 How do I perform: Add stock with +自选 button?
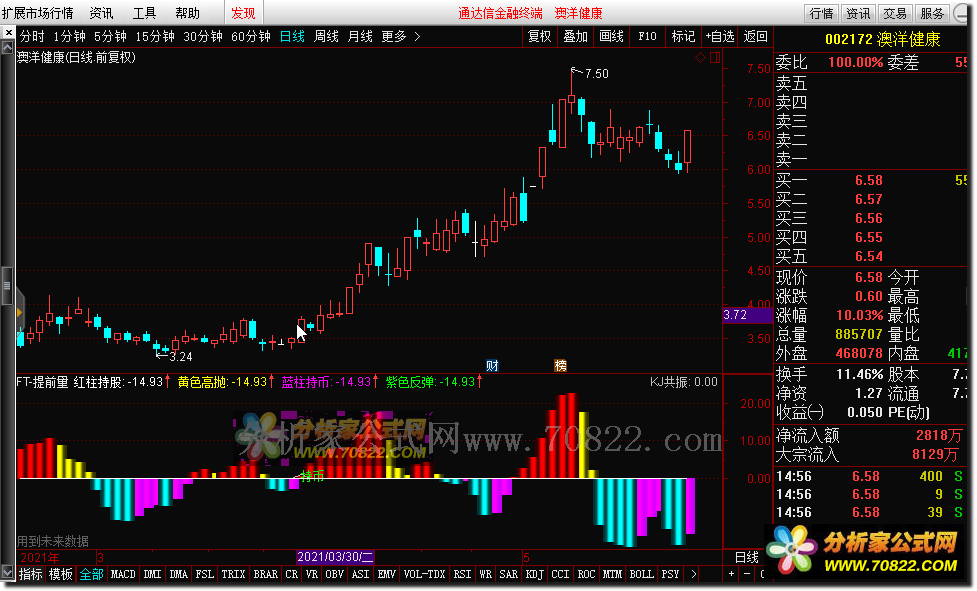(720, 37)
